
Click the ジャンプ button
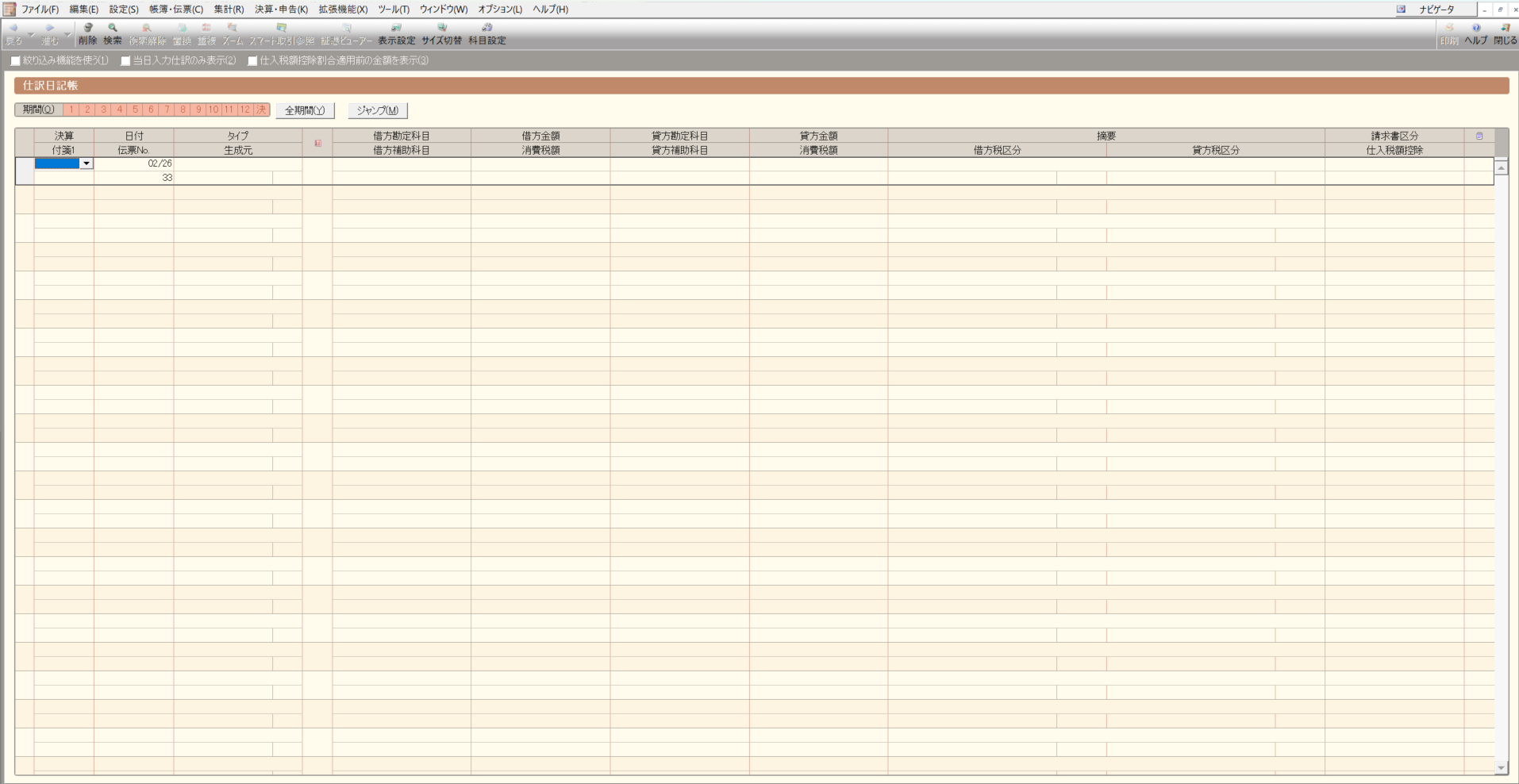(377, 110)
